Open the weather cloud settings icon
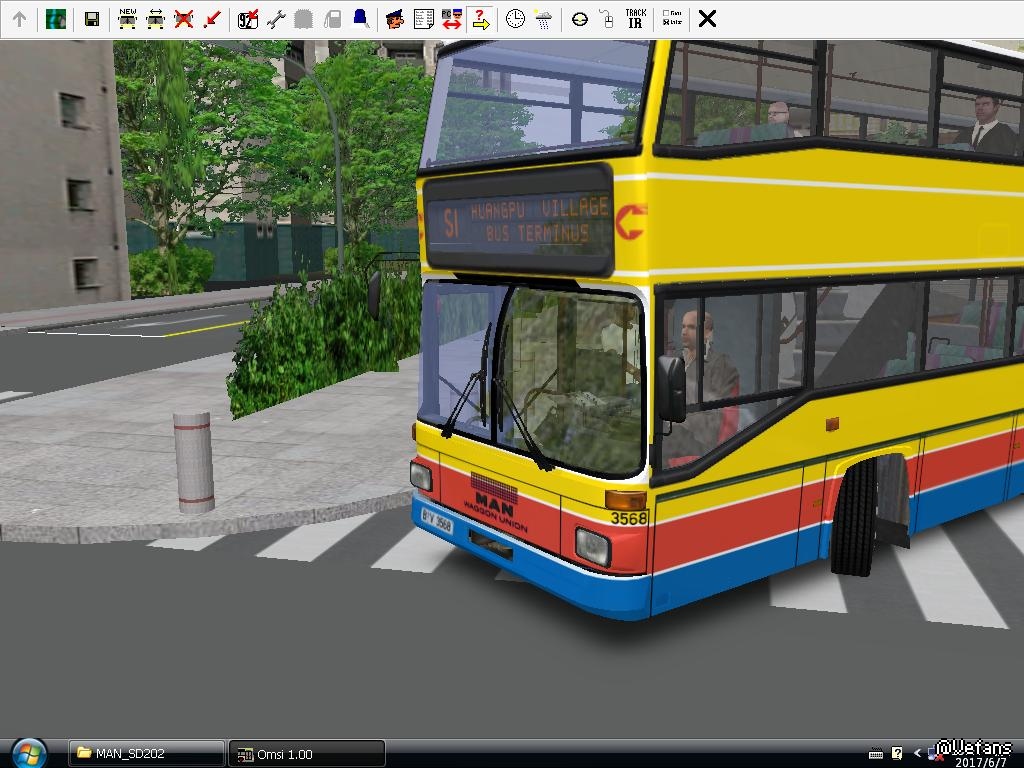The width and height of the screenshot is (1024, 768). (x=543, y=19)
